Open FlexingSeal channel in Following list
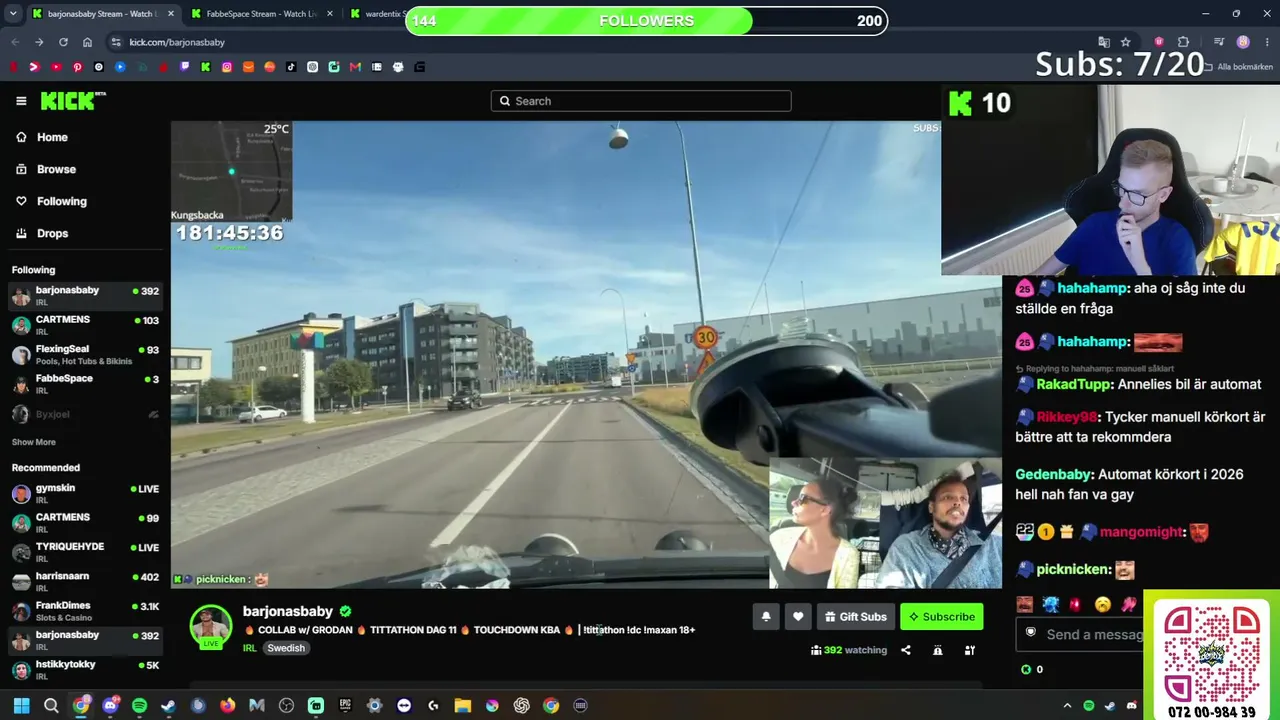1280x720 pixels. 85,355
